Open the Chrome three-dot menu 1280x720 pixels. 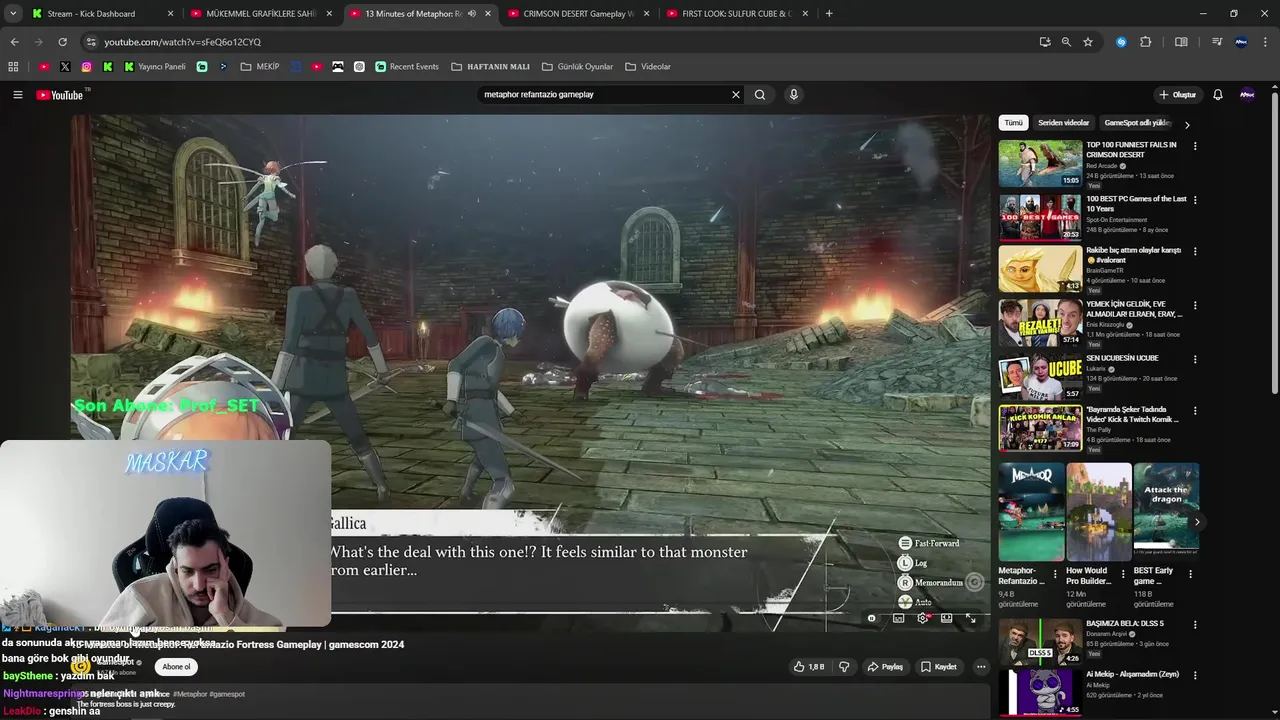[1265, 42]
